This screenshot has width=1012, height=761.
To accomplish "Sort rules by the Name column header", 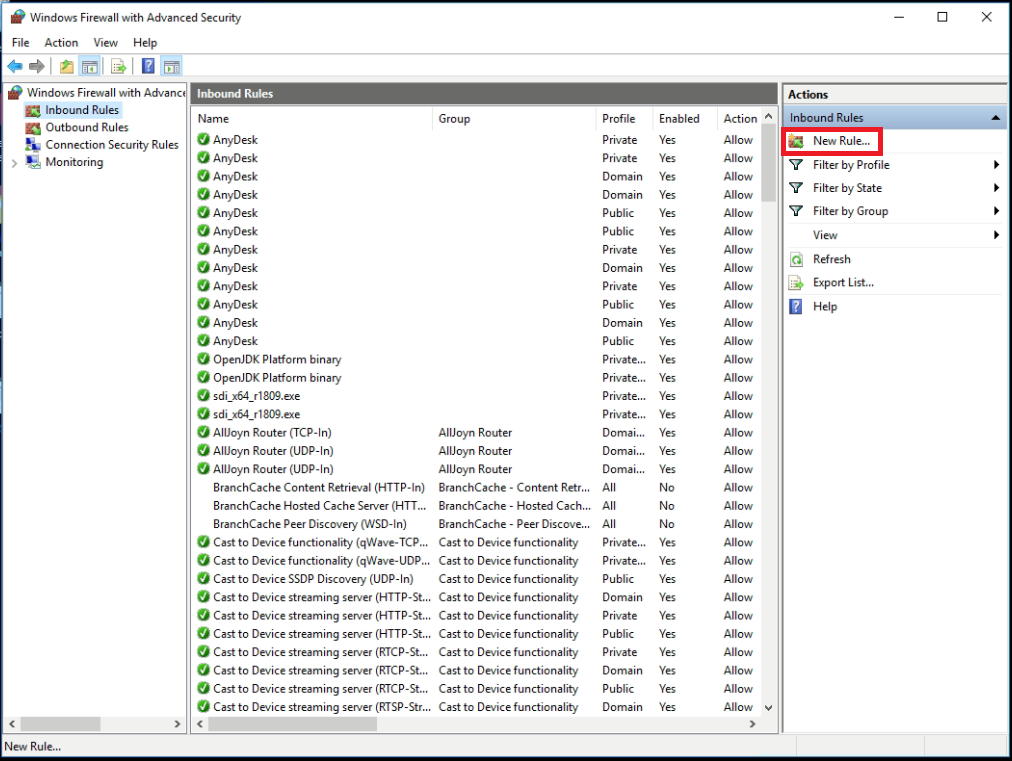I will point(312,119).
